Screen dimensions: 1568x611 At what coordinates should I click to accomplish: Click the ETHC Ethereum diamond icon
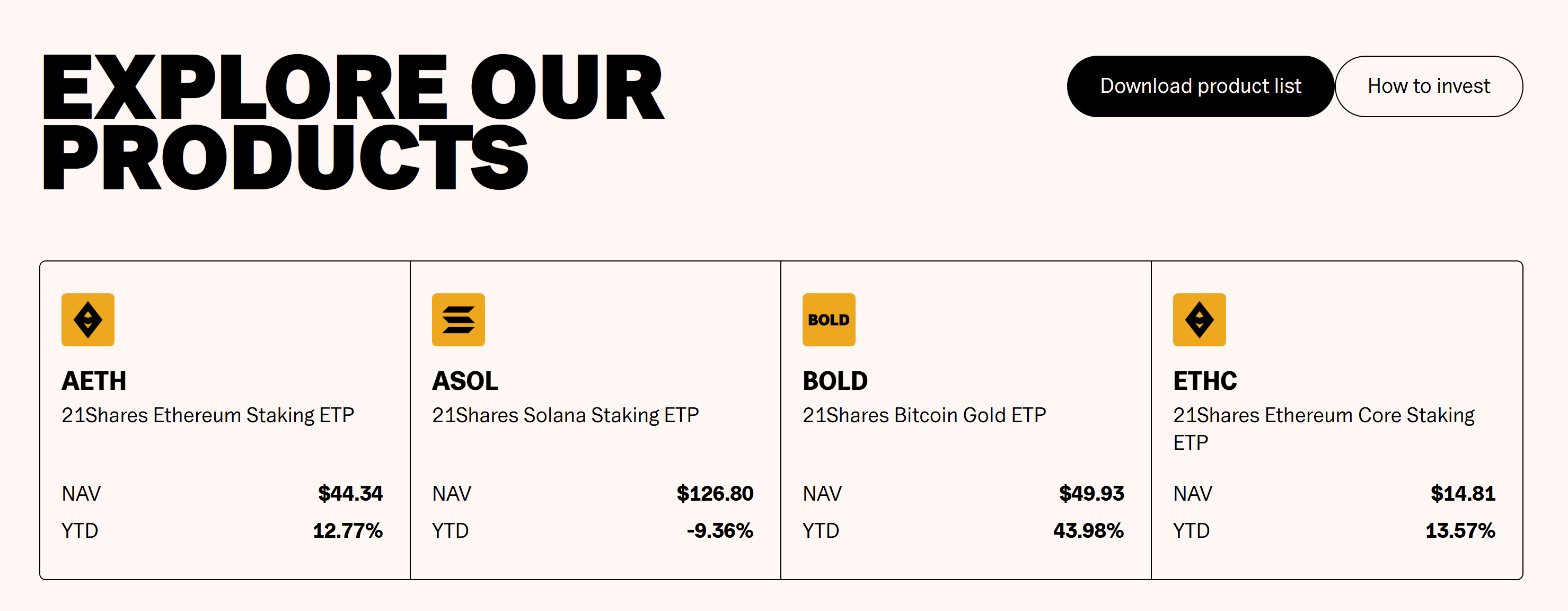(1199, 320)
